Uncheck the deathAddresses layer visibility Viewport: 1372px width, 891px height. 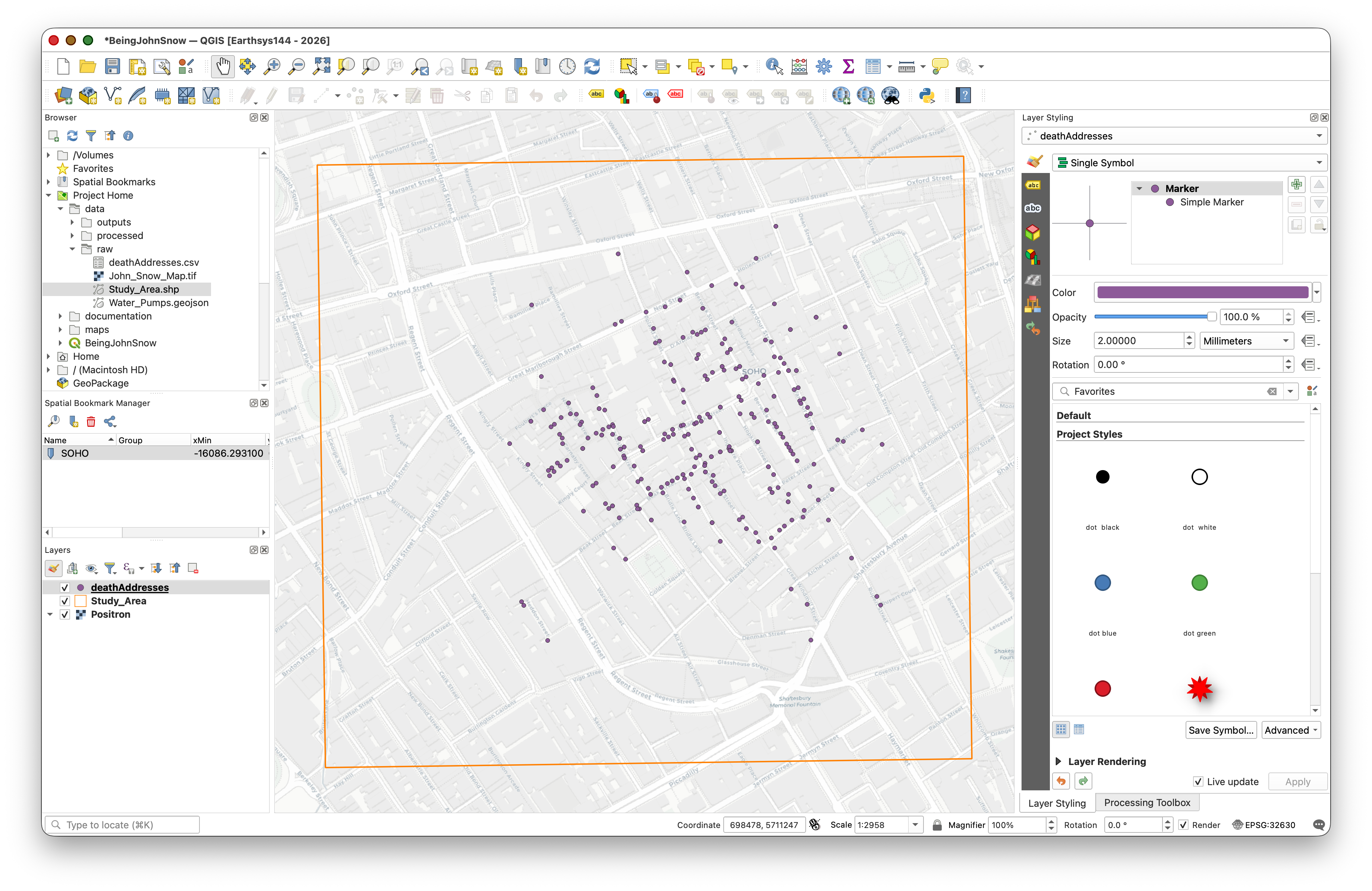click(65, 587)
